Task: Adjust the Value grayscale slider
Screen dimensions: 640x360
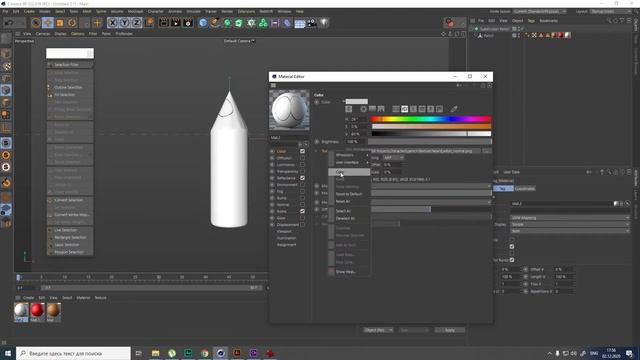Action: [431, 133]
